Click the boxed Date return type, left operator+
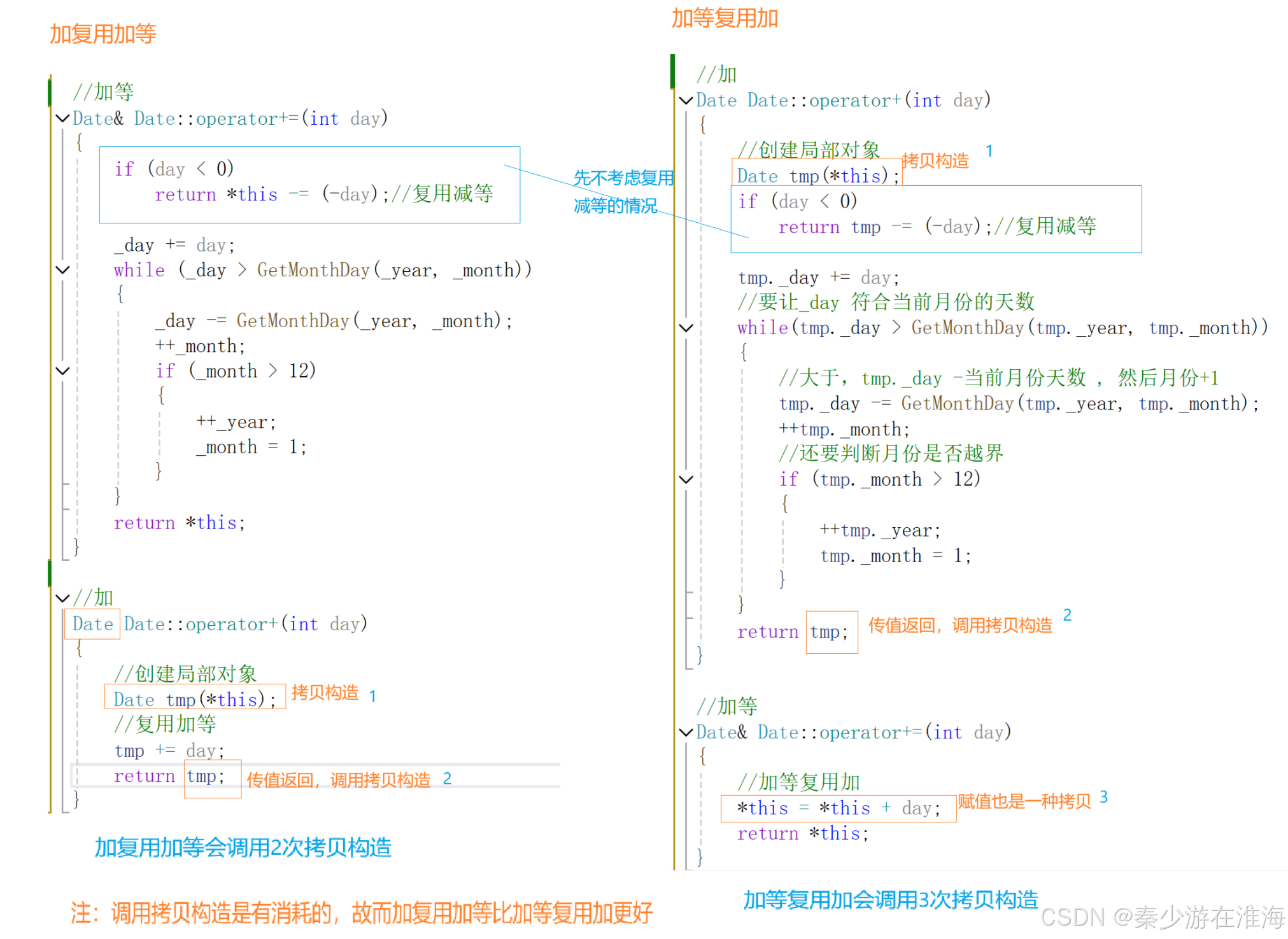The width and height of the screenshot is (1288, 939). 92,624
